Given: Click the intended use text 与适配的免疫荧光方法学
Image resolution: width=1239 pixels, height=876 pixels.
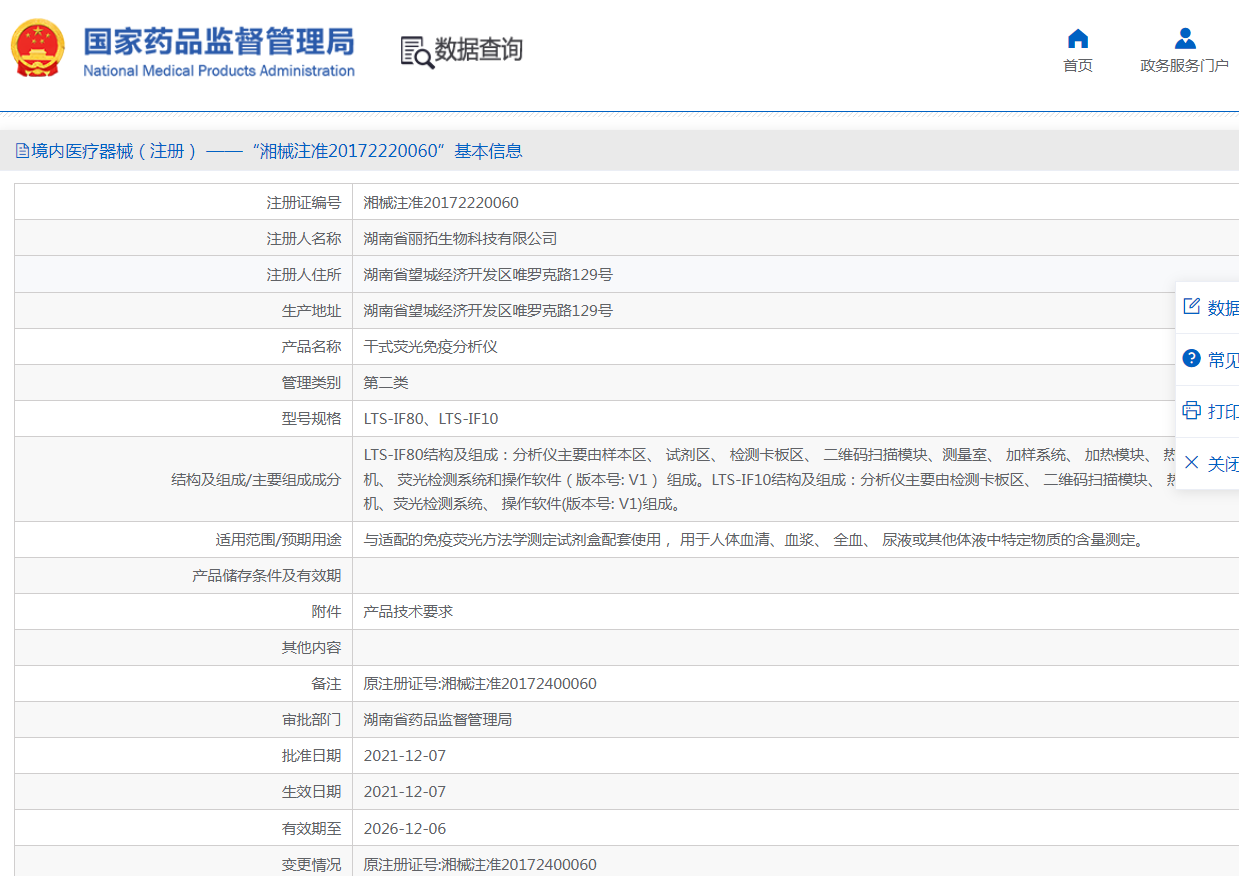Looking at the screenshot, I should click(x=753, y=540).
